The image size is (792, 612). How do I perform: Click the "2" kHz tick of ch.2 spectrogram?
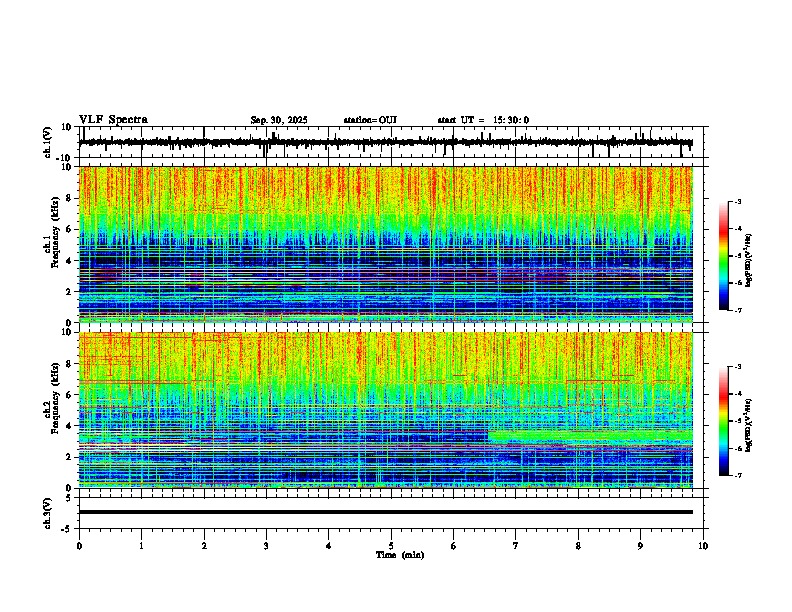click(70, 457)
